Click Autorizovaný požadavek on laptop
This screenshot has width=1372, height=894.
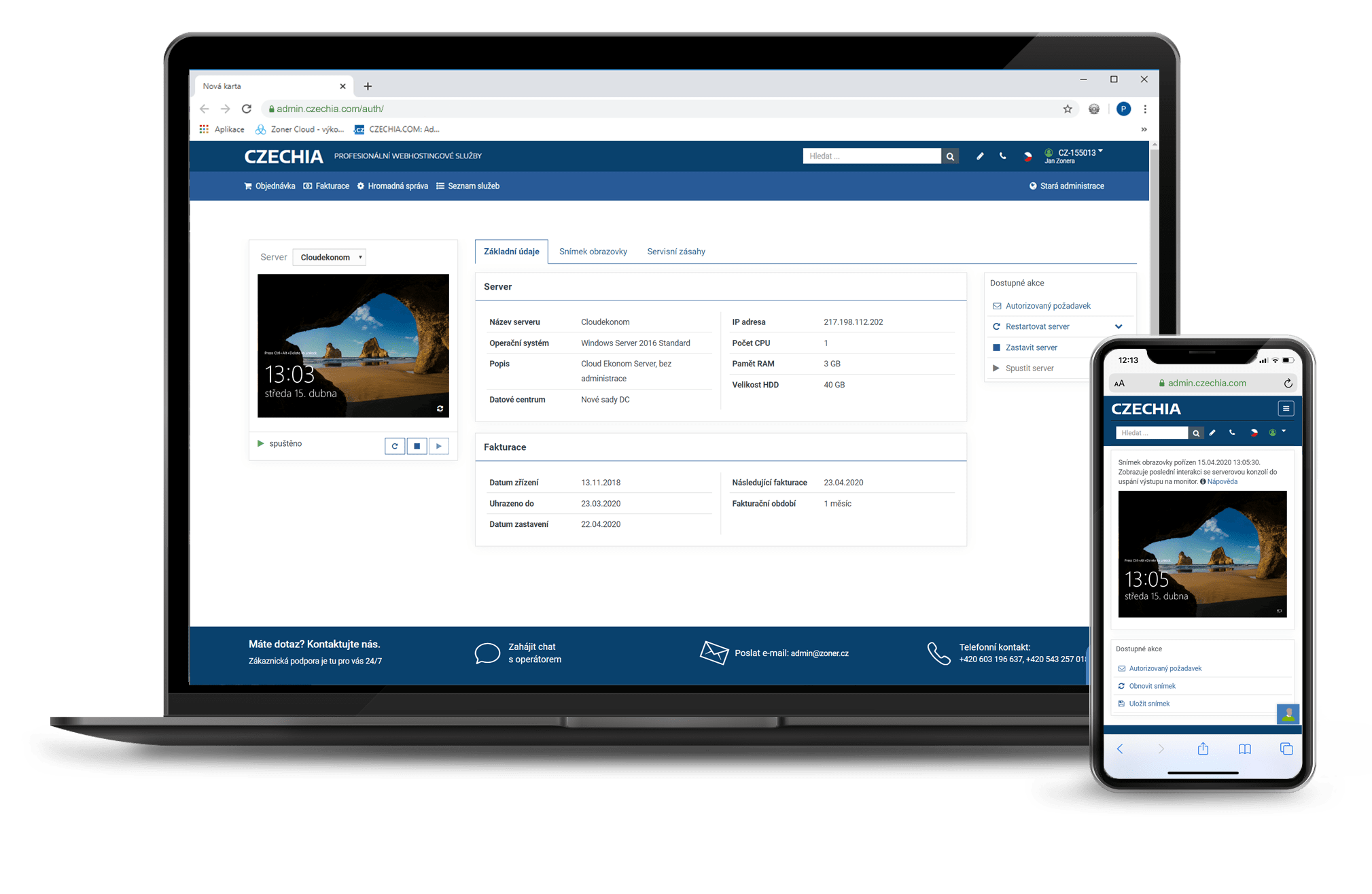point(1041,306)
